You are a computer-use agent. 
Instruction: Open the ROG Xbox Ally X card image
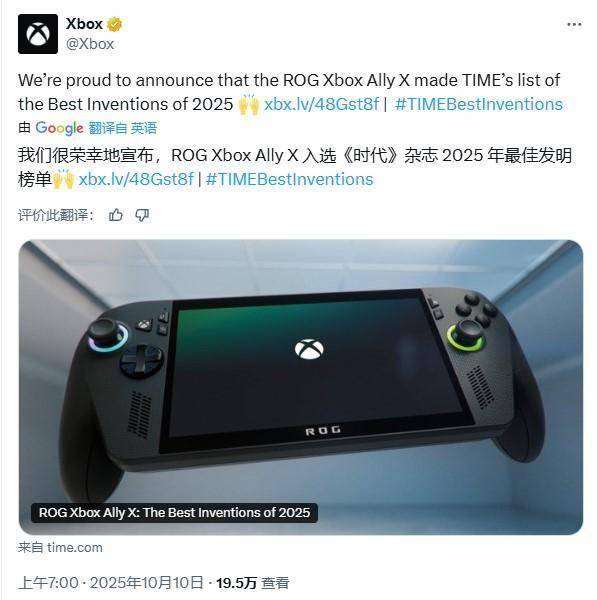[x=301, y=387]
